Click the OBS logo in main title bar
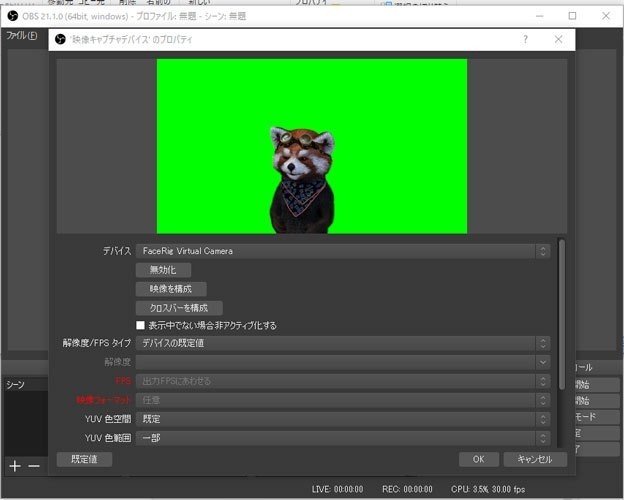This screenshot has width=624, height=500. pyautogui.click(x=13, y=16)
